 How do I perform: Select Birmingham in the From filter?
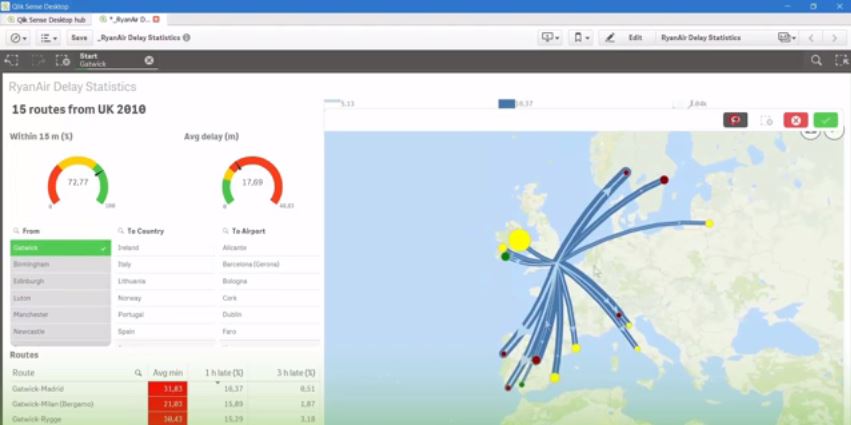pyautogui.click(x=60, y=264)
